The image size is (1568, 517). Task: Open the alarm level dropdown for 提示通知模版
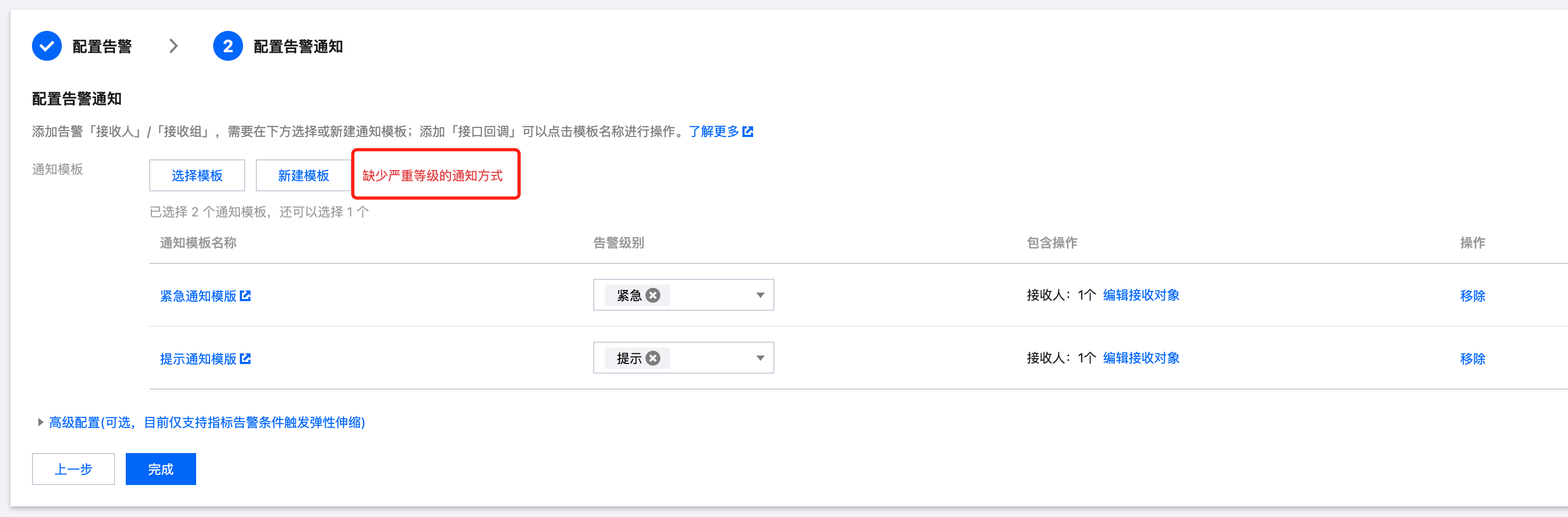click(x=759, y=358)
